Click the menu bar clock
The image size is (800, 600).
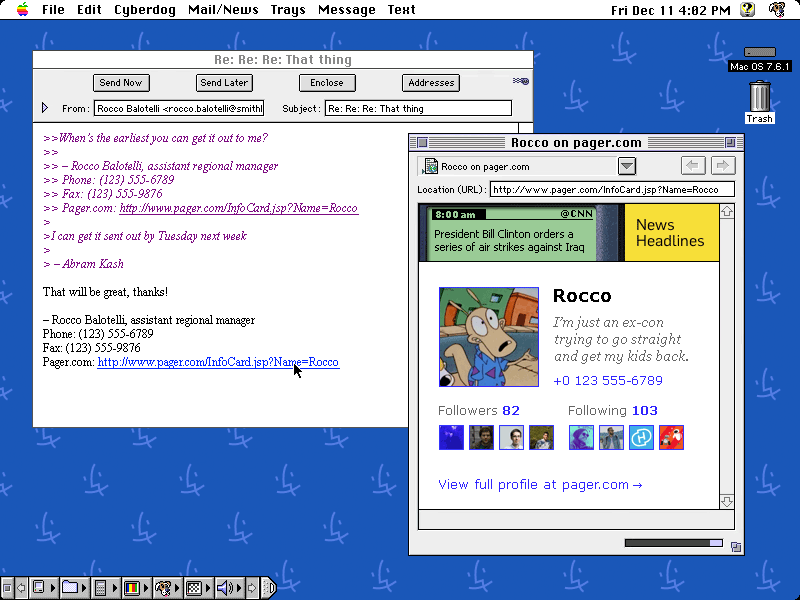pyautogui.click(x=670, y=10)
